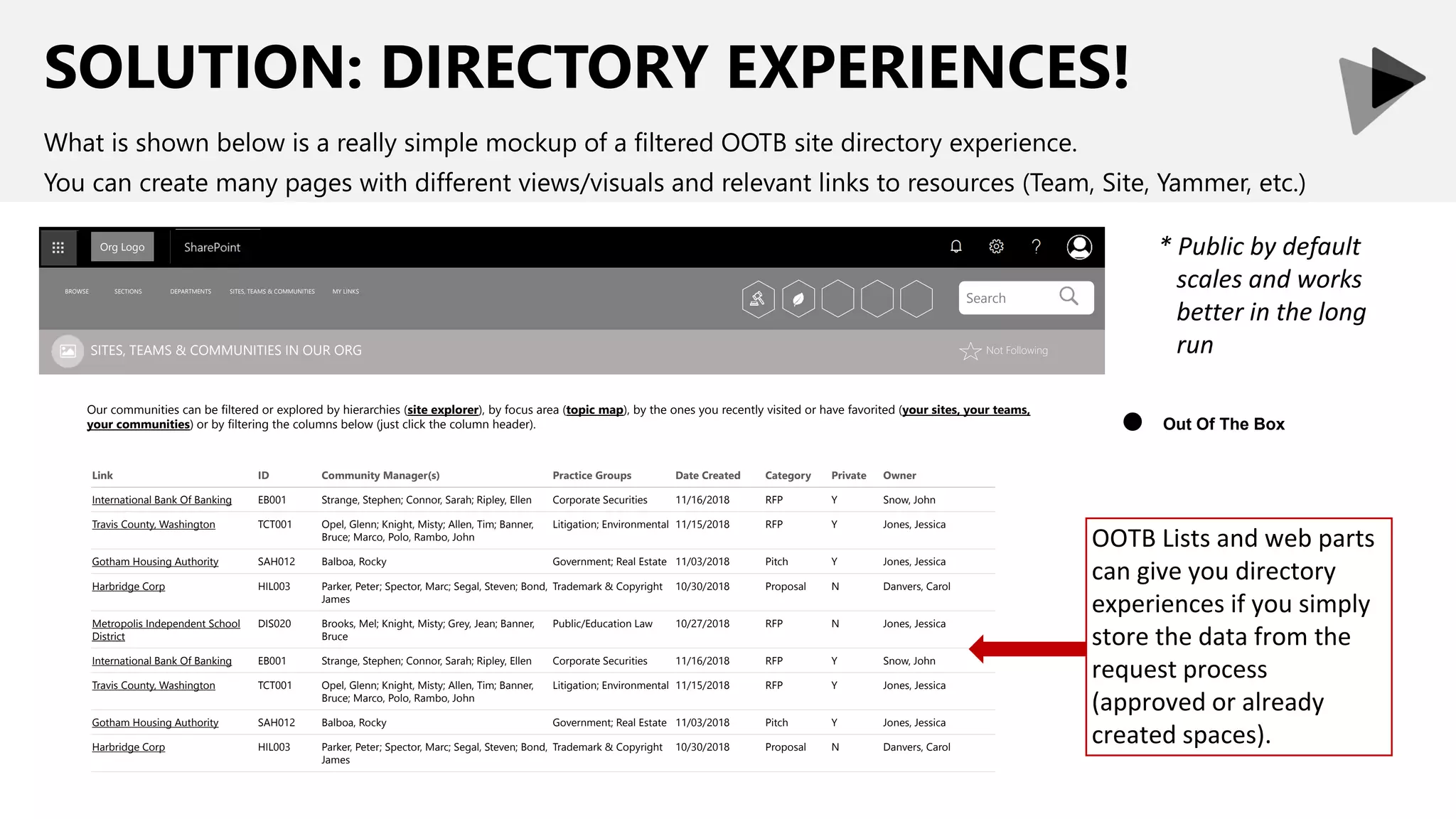The height and width of the screenshot is (819, 1456).
Task: Open your sites, your teams link
Action: point(966,409)
